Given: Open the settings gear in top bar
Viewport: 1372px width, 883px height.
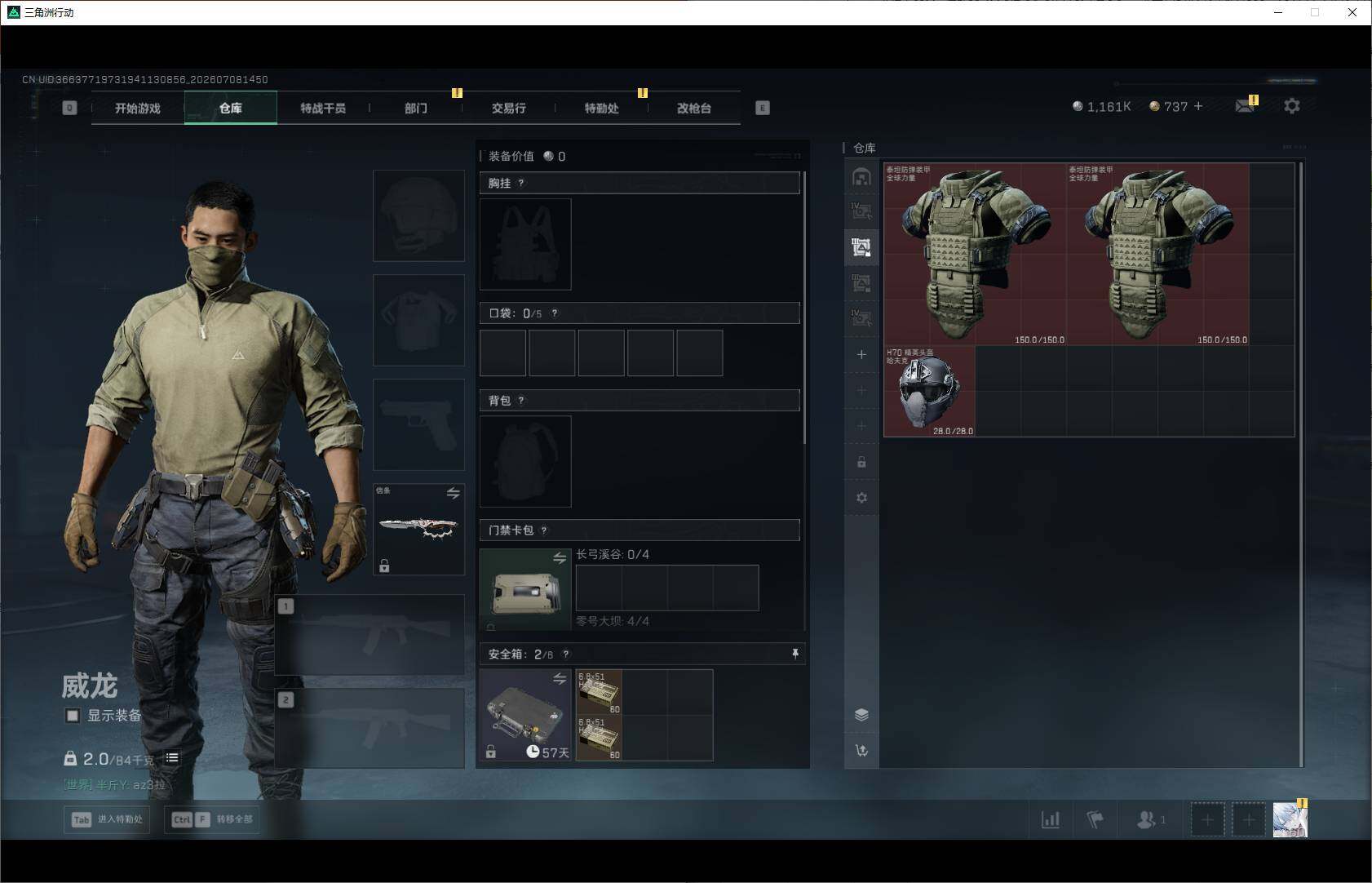Looking at the screenshot, I should pyautogui.click(x=1292, y=106).
